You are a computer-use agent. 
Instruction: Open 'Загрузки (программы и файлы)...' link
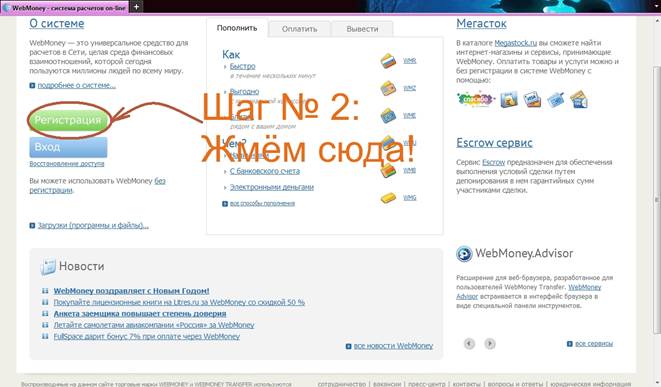(x=93, y=226)
